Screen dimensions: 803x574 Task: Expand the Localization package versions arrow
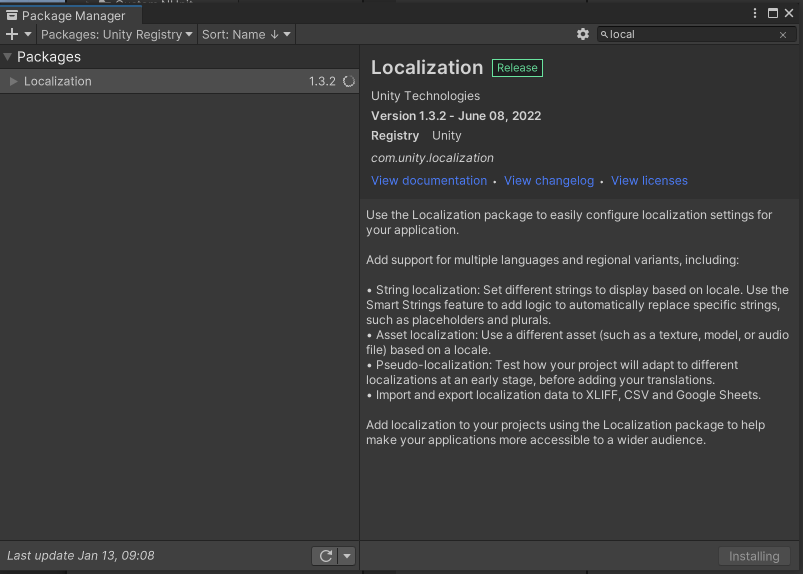coord(14,81)
